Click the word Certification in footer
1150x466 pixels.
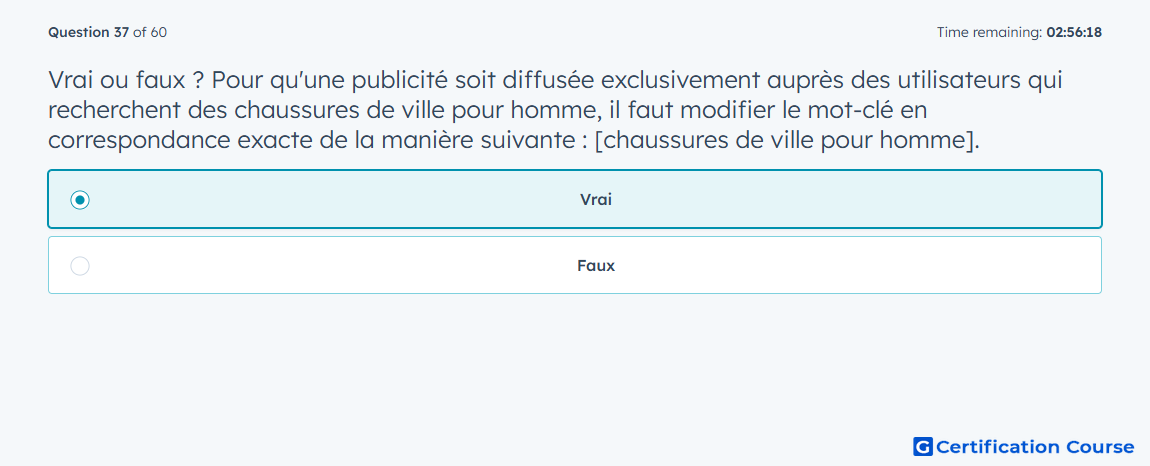pos(998,447)
